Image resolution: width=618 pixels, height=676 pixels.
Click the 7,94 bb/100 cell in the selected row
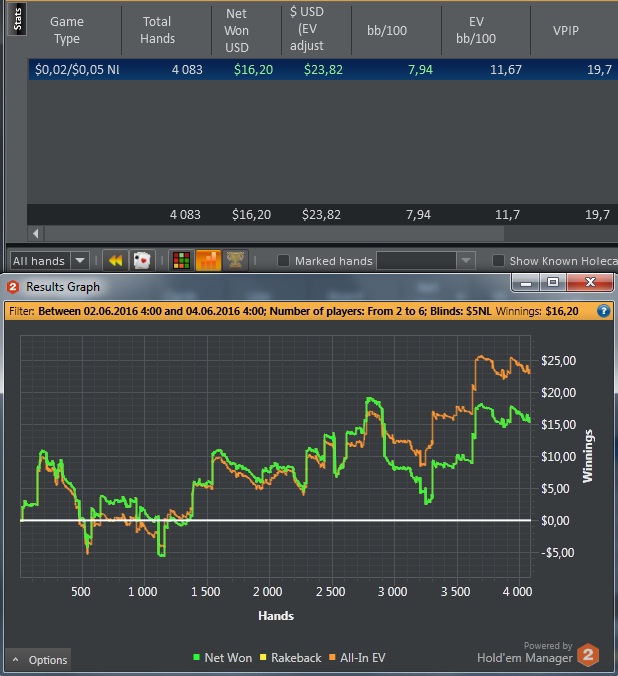[x=420, y=69]
